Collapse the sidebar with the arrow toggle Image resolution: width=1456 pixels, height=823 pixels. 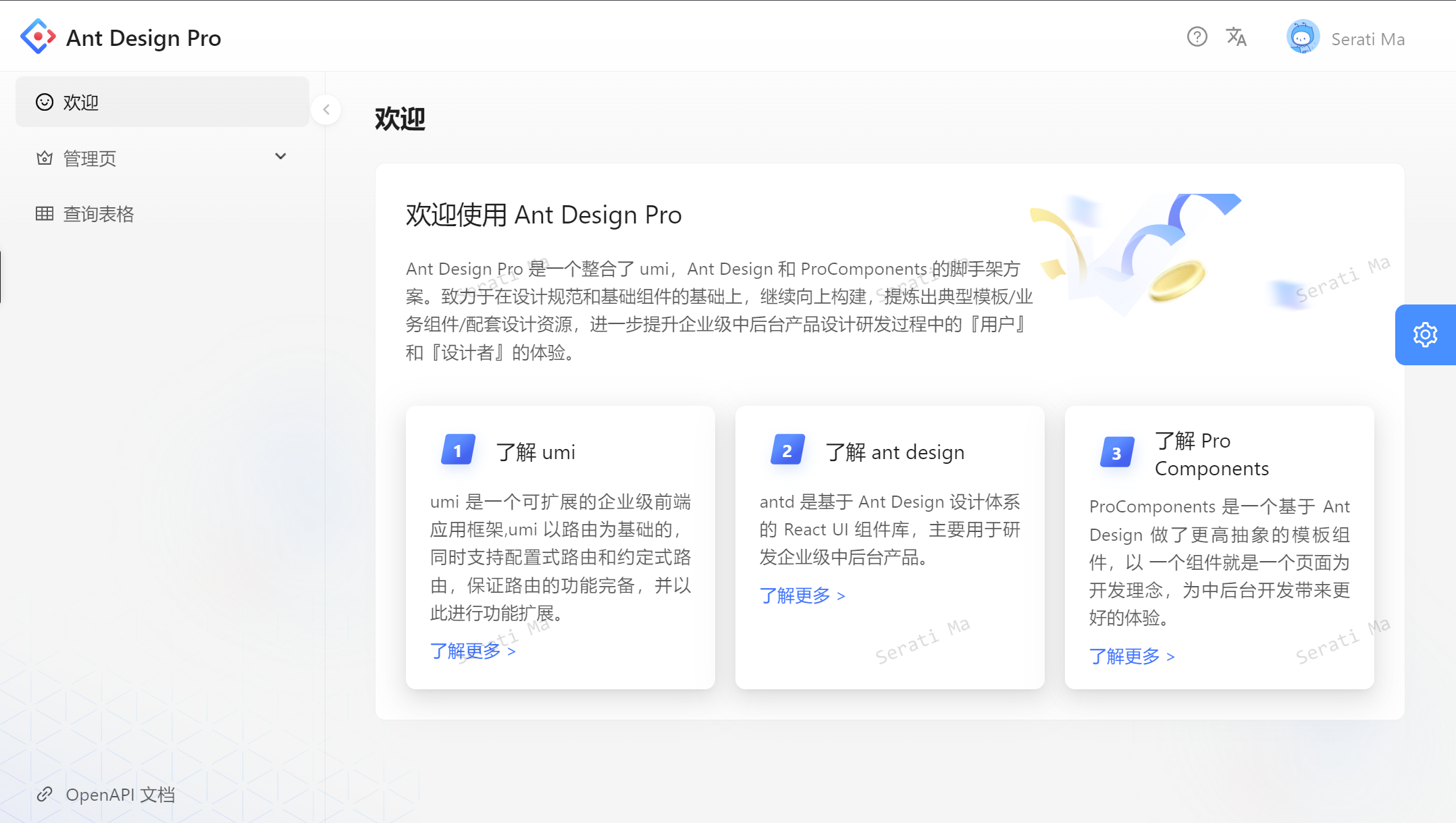pos(326,109)
